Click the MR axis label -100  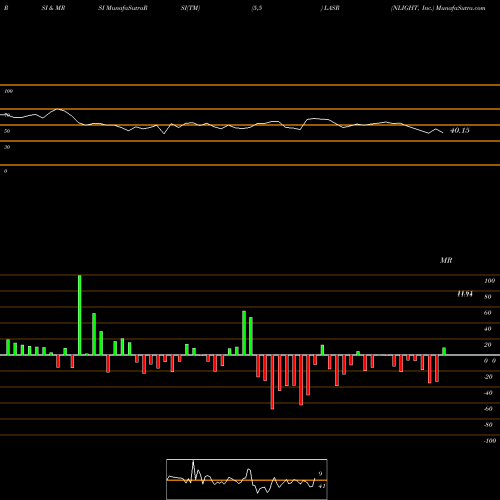[x=489, y=441]
